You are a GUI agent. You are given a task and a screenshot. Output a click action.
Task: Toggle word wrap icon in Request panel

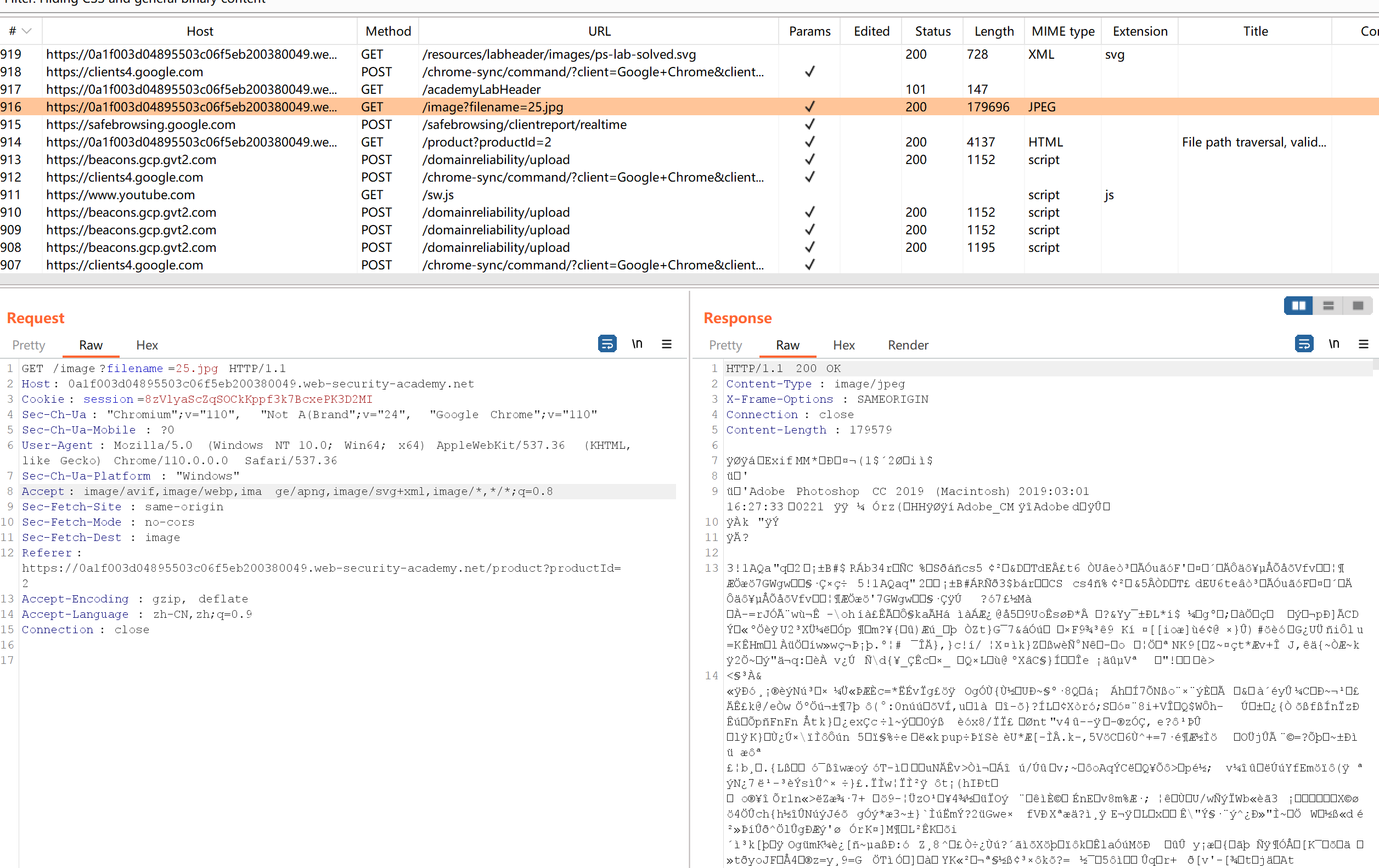point(606,343)
